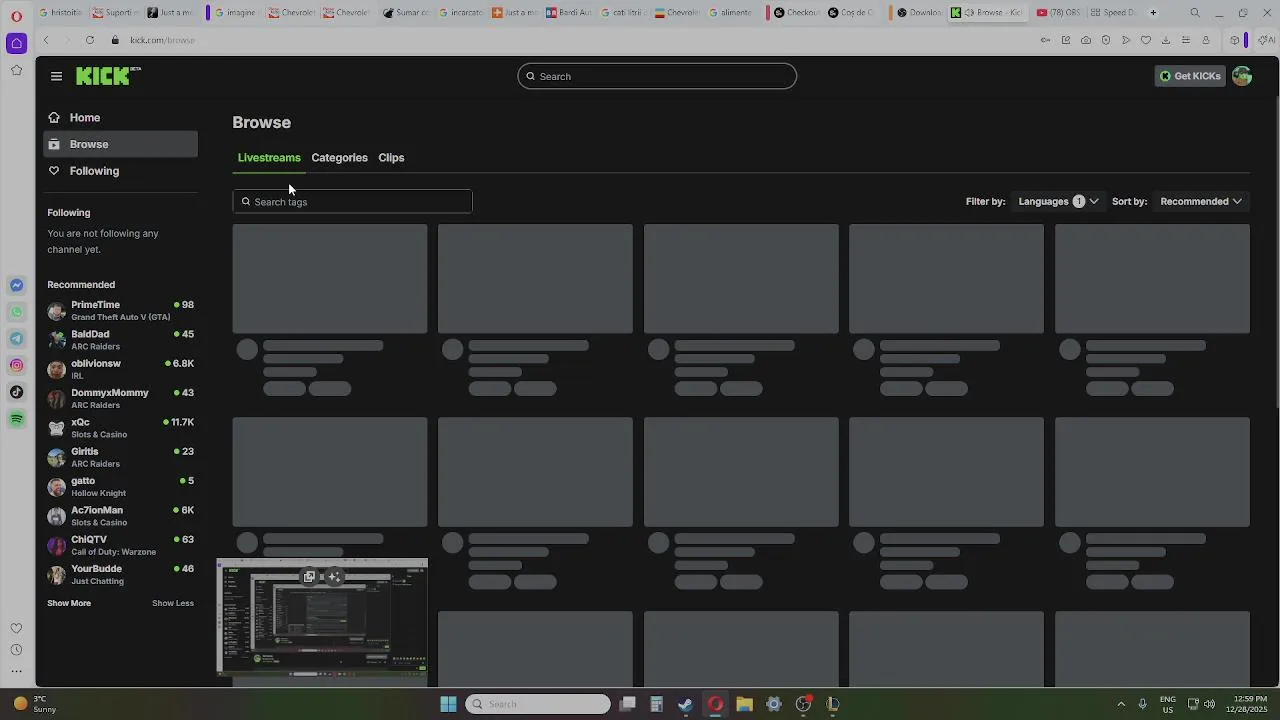Click browser tab search magnifier
The image size is (1280, 720).
point(1195,12)
